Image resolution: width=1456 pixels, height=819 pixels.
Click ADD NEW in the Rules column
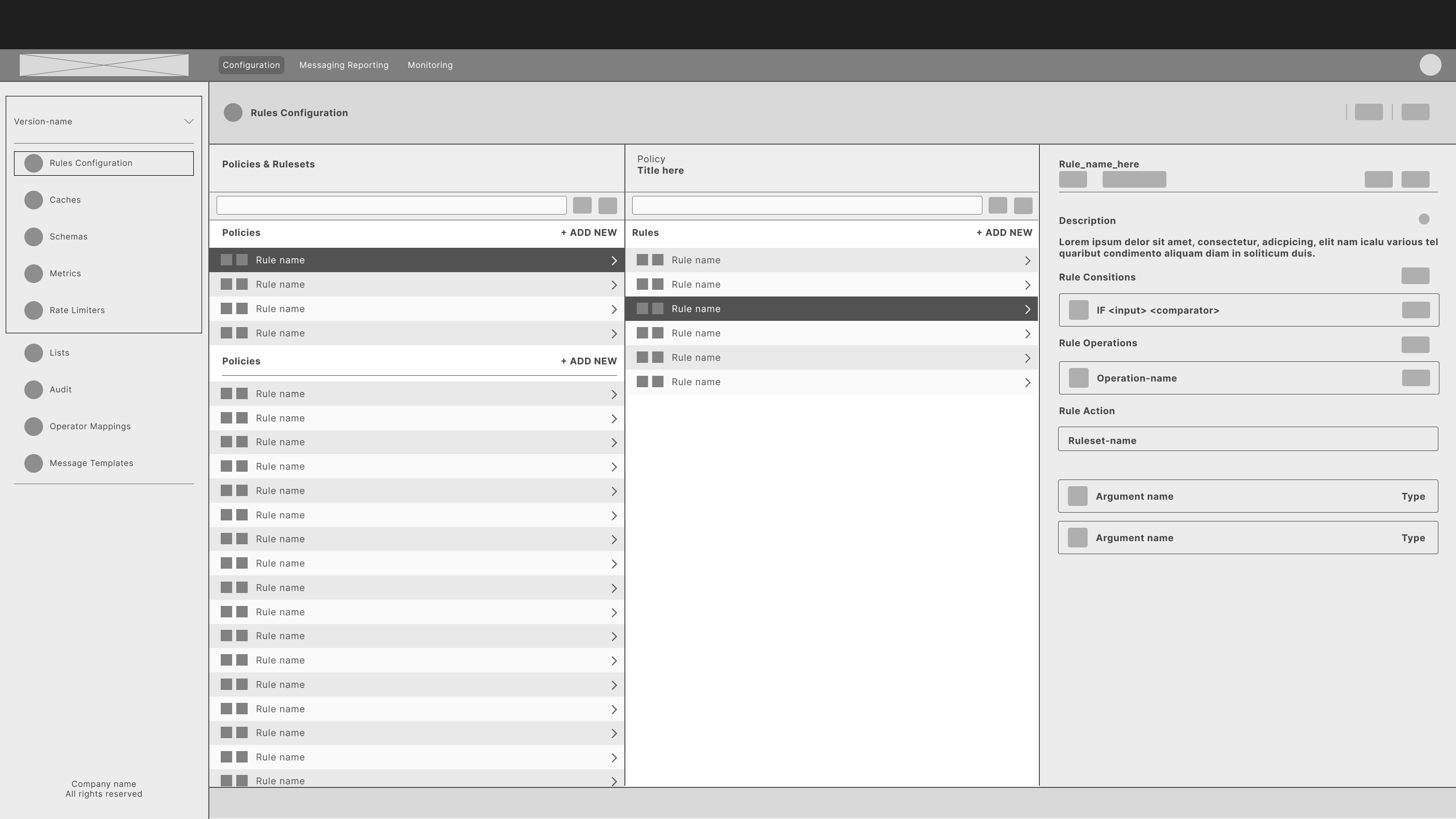tap(1004, 232)
